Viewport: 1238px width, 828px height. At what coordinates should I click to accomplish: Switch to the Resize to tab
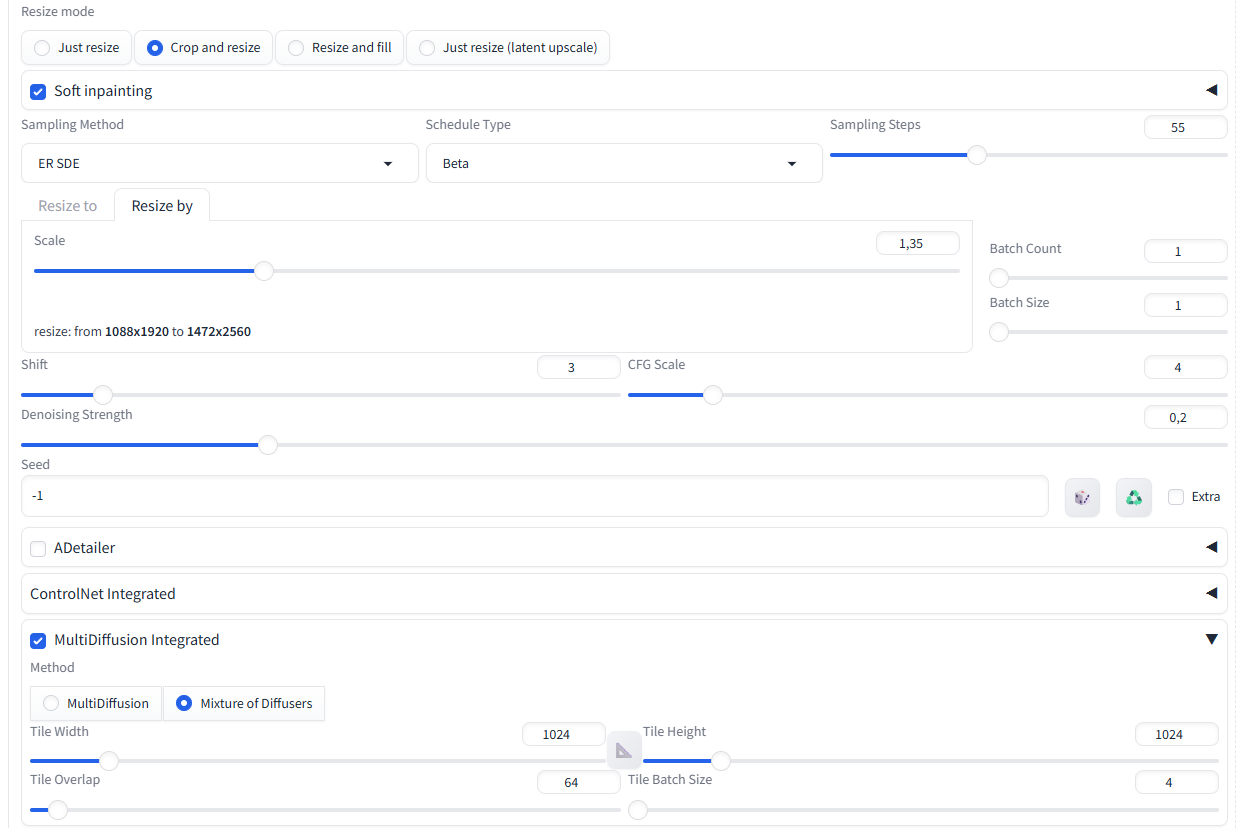pyautogui.click(x=67, y=205)
